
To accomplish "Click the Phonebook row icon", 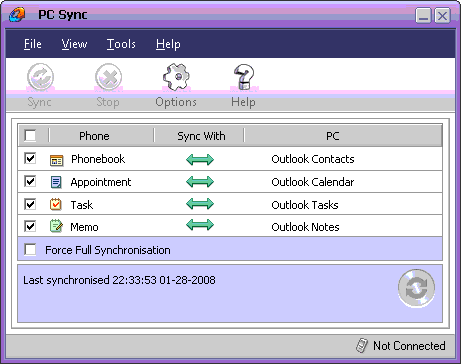I will point(56,160).
